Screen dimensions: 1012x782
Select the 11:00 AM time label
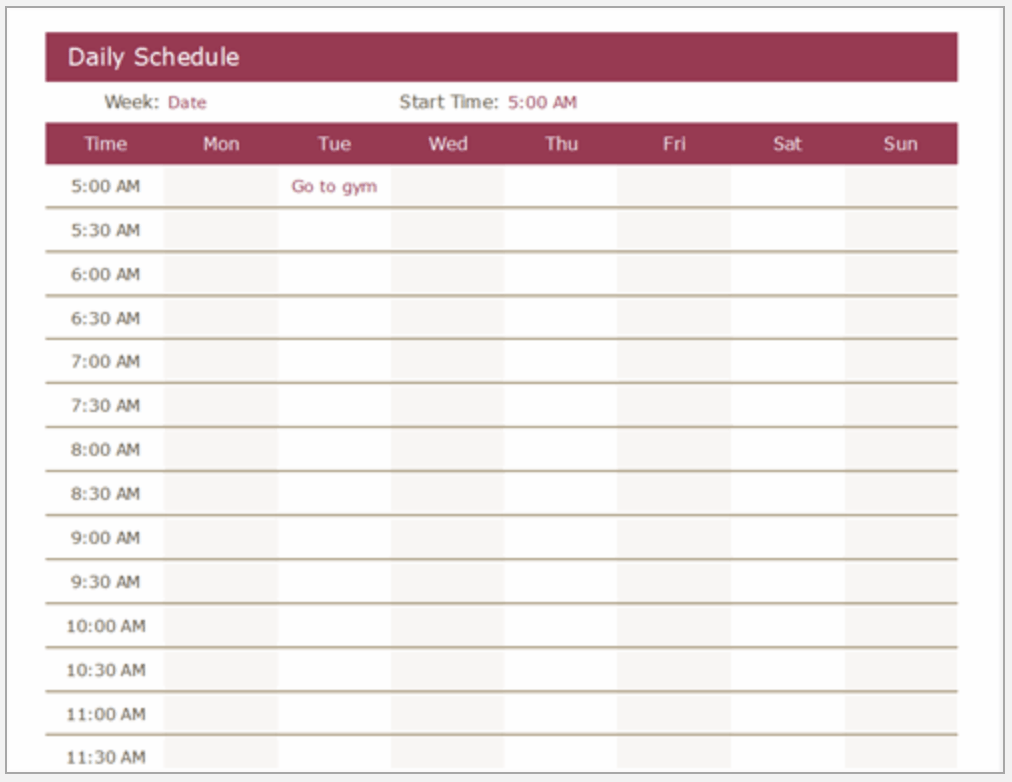[x=105, y=714]
